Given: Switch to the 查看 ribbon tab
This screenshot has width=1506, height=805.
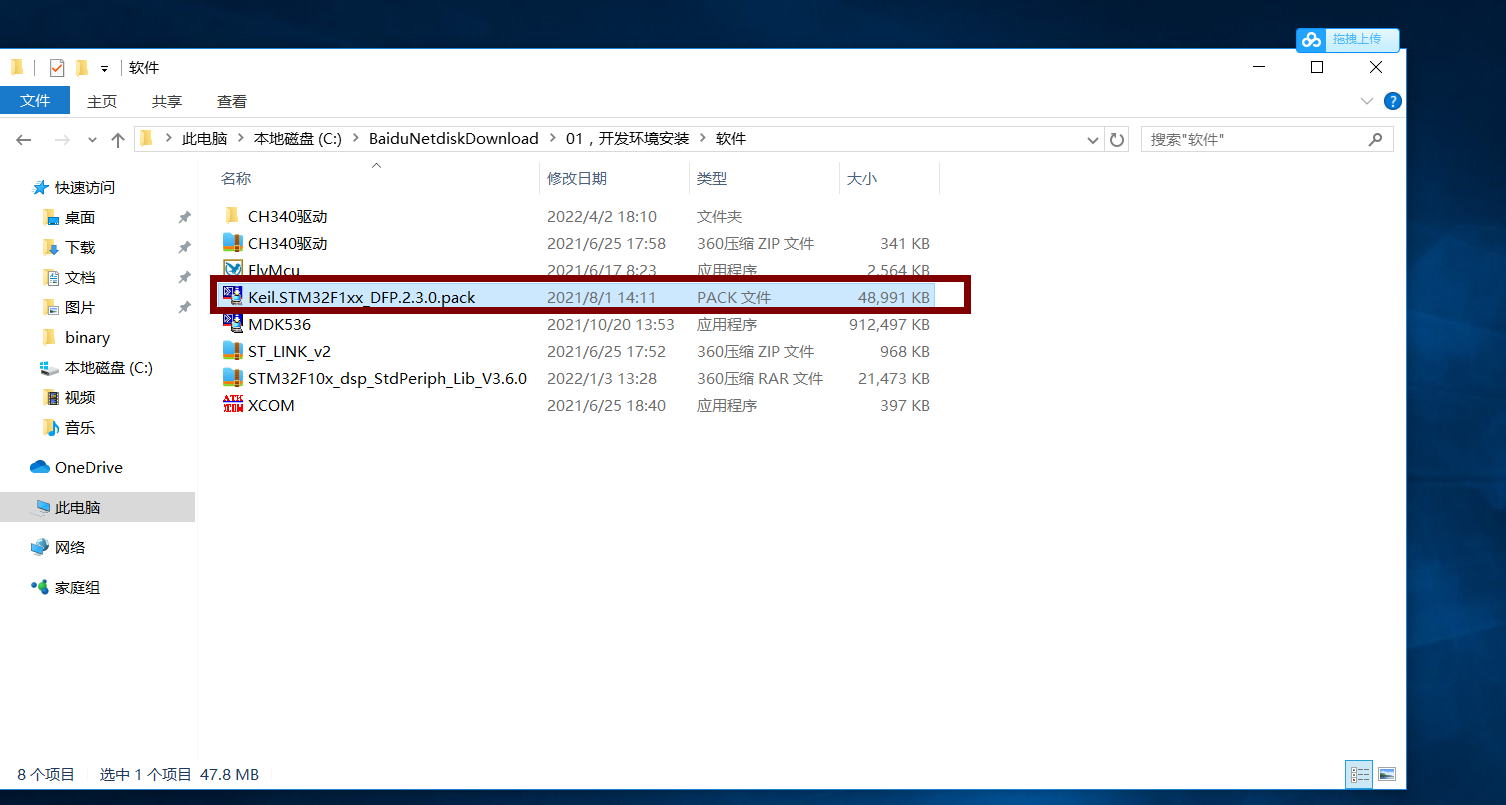Looking at the screenshot, I should tap(232, 101).
